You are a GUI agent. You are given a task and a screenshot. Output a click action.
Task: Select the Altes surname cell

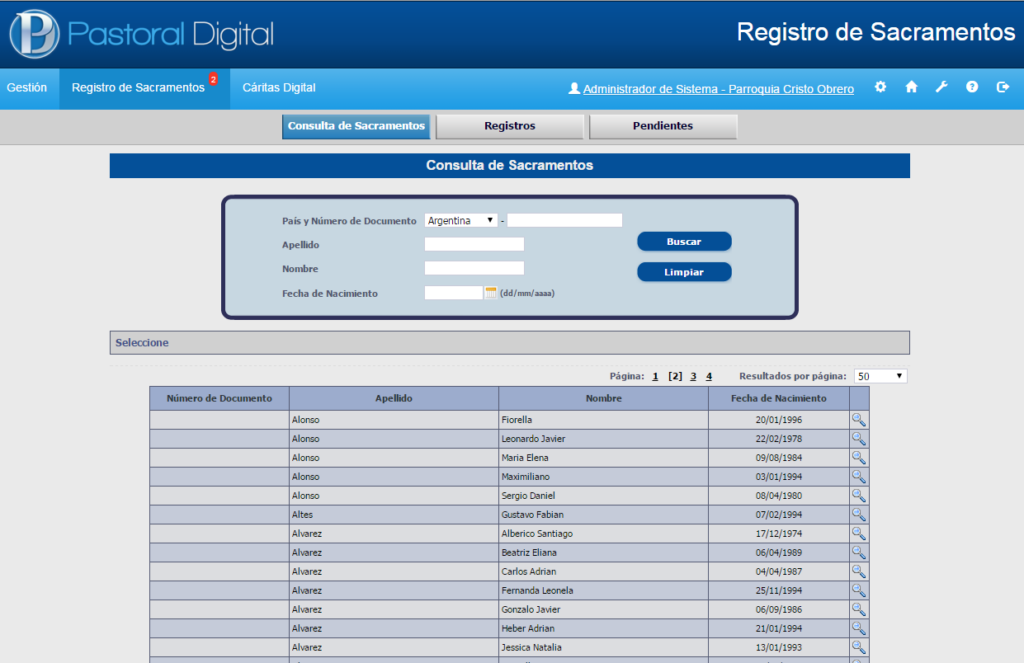(394, 514)
